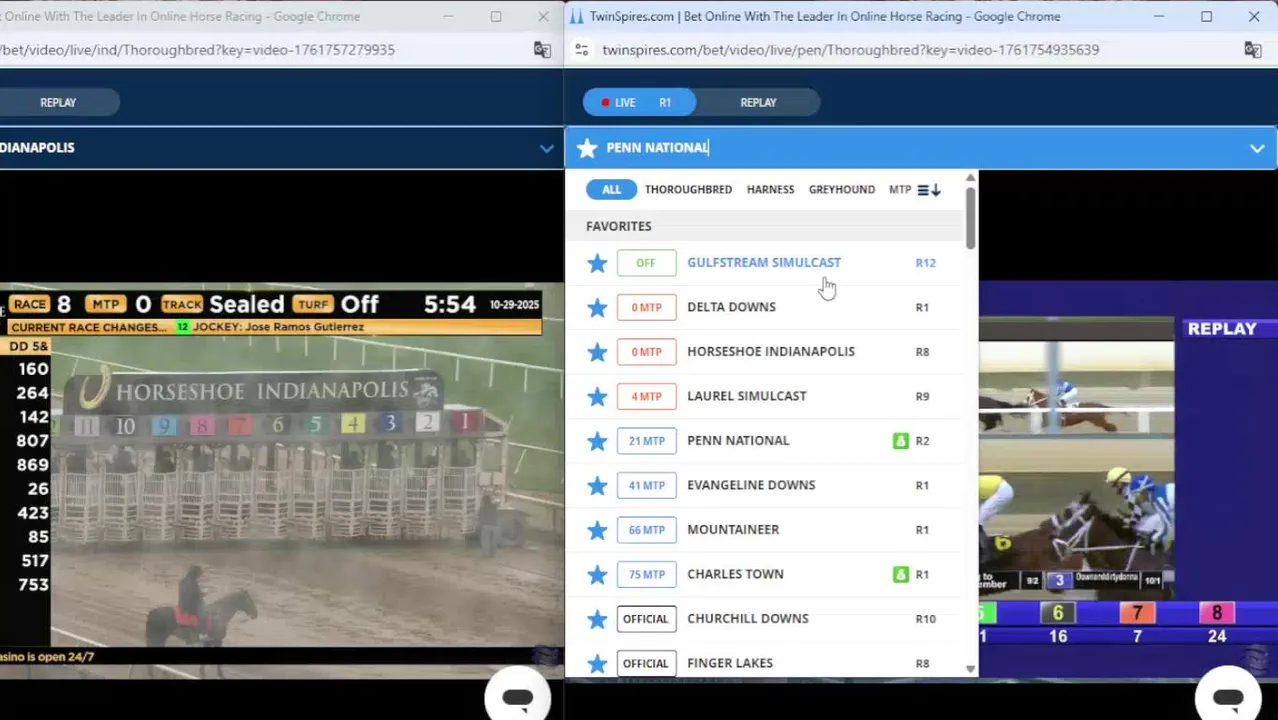The height and width of the screenshot is (720, 1278).
Task: Choose Laurel Simulcast from the track list
Action: click(x=746, y=396)
